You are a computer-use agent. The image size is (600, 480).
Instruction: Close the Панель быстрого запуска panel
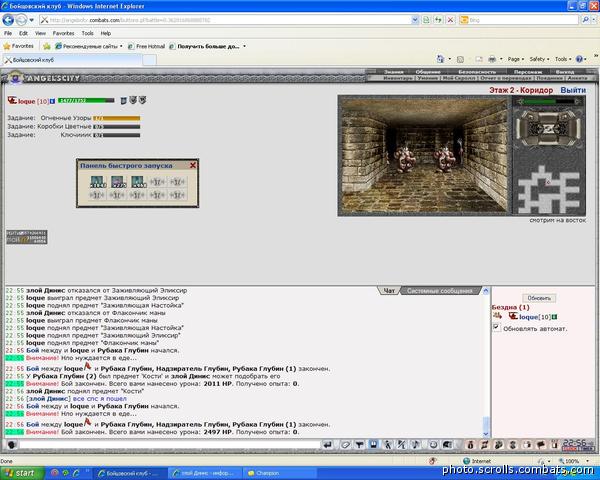(x=193, y=165)
